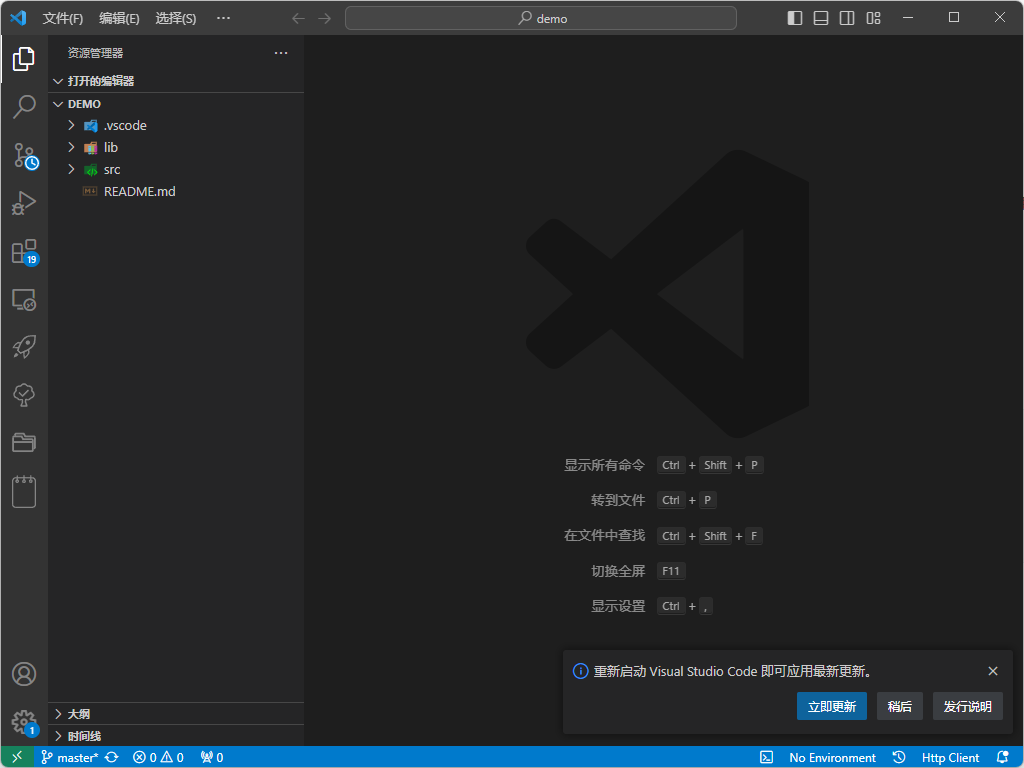
Task: Go forward with the right arrow
Action: 325,18
